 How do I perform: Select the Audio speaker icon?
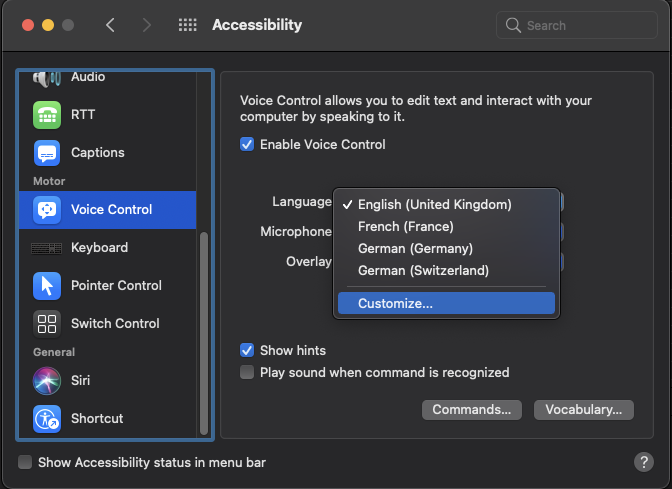click(x=47, y=78)
